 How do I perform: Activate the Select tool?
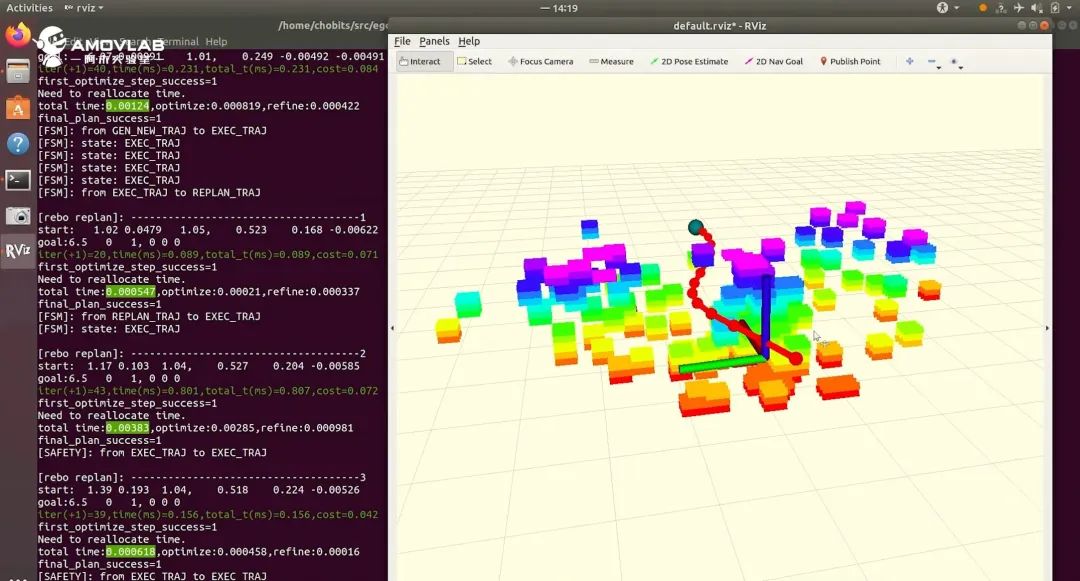(x=474, y=61)
